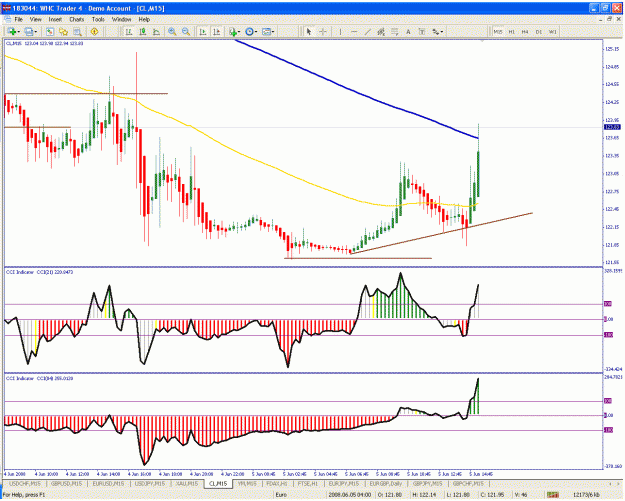Show the Market Watch window icon
This screenshot has height=501, width=625.
click(x=50, y=31)
